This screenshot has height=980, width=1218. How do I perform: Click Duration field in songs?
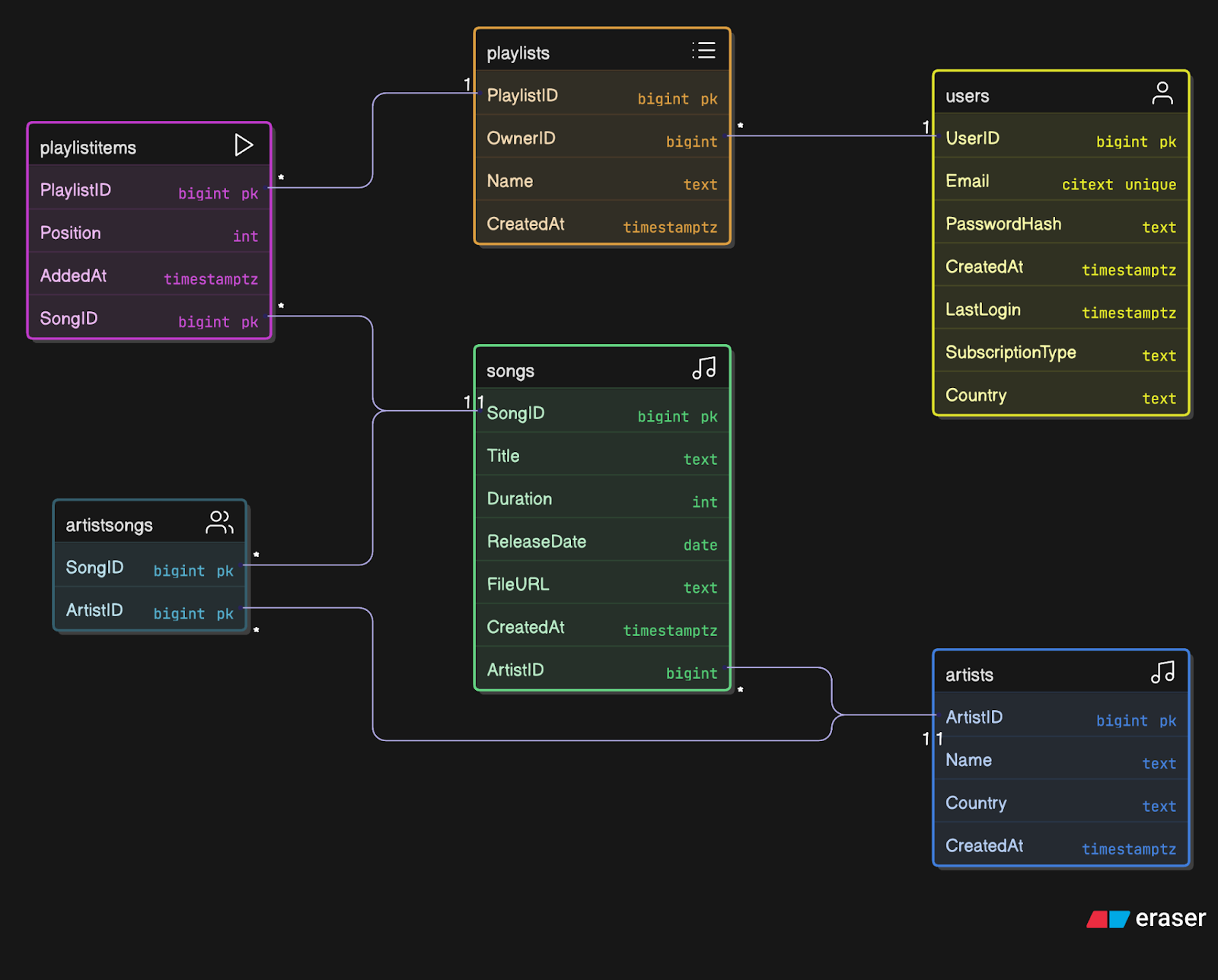(602, 497)
